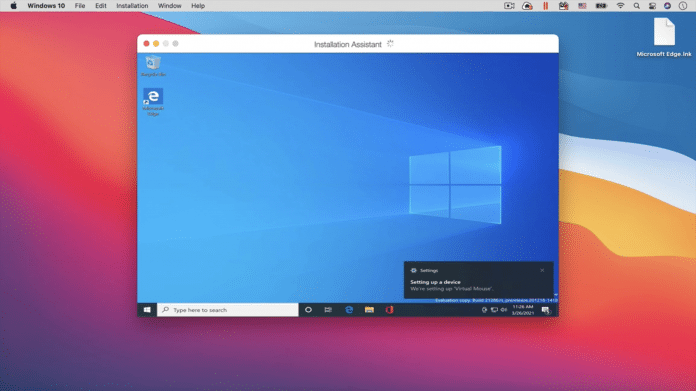Click the volume icon in system tray
This screenshot has width=696, height=391.
[x=504, y=310]
